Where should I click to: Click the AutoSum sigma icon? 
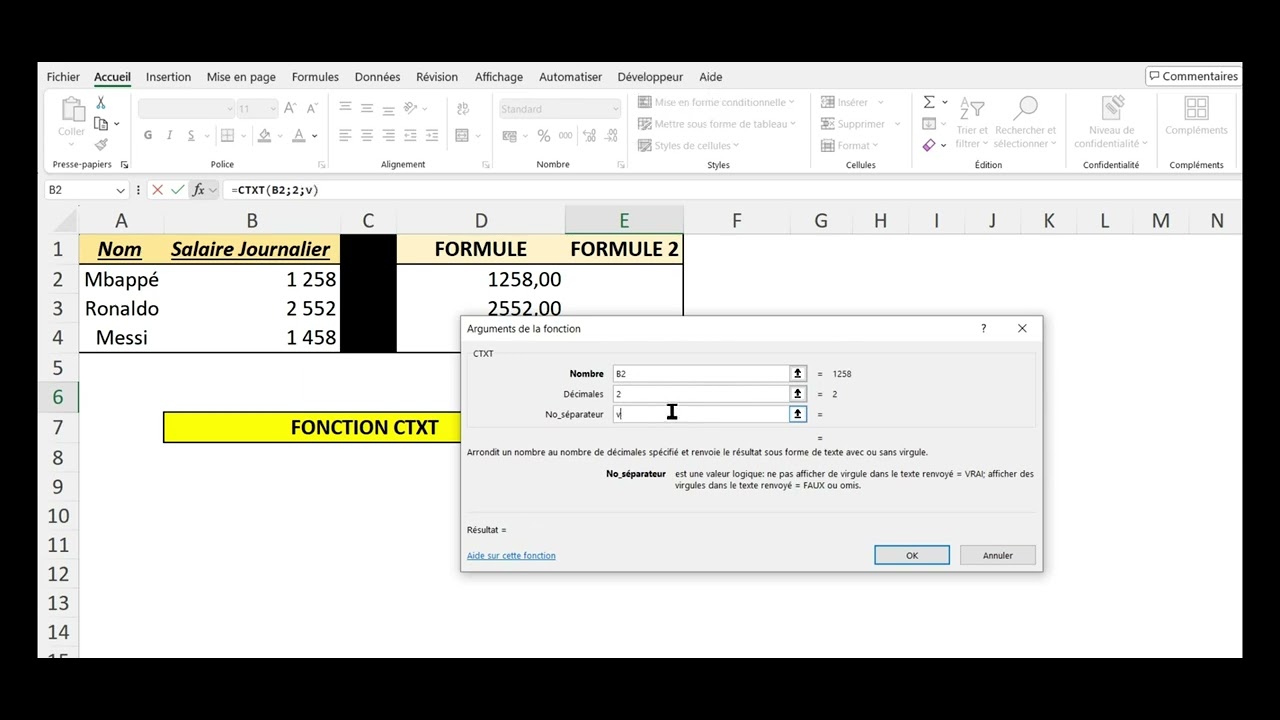(x=929, y=102)
